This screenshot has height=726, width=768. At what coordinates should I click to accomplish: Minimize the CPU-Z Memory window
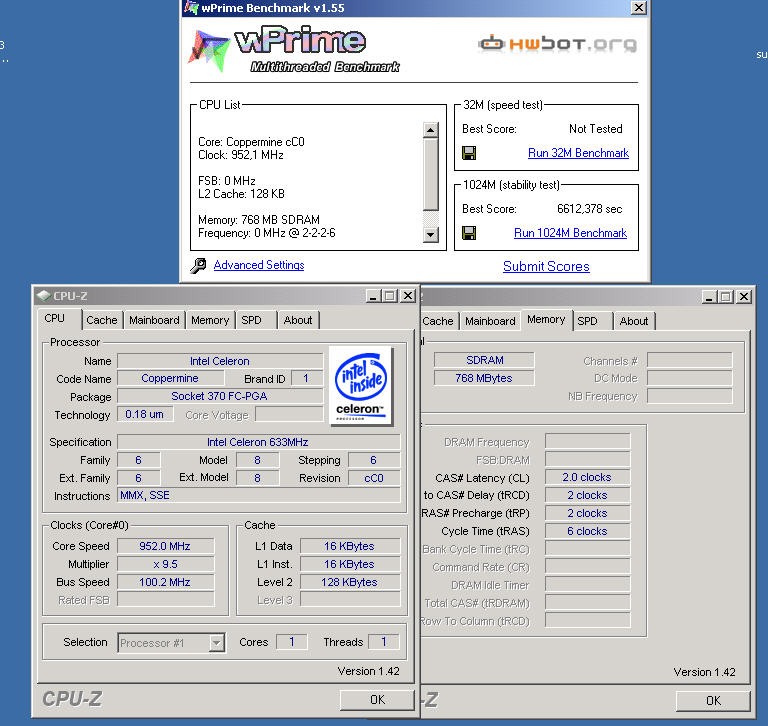tap(709, 296)
